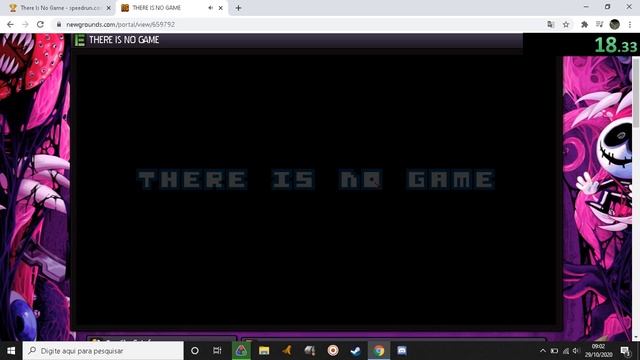Mute the audio-playing tab speaker icon
The image size is (640, 360).
click(210, 8)
